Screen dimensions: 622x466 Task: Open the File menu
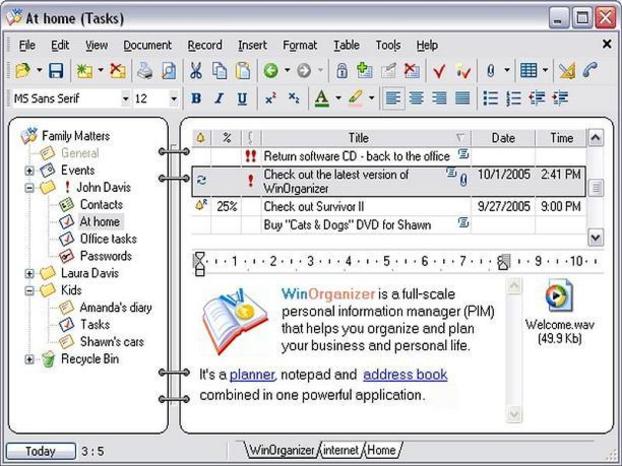[27, 45]
